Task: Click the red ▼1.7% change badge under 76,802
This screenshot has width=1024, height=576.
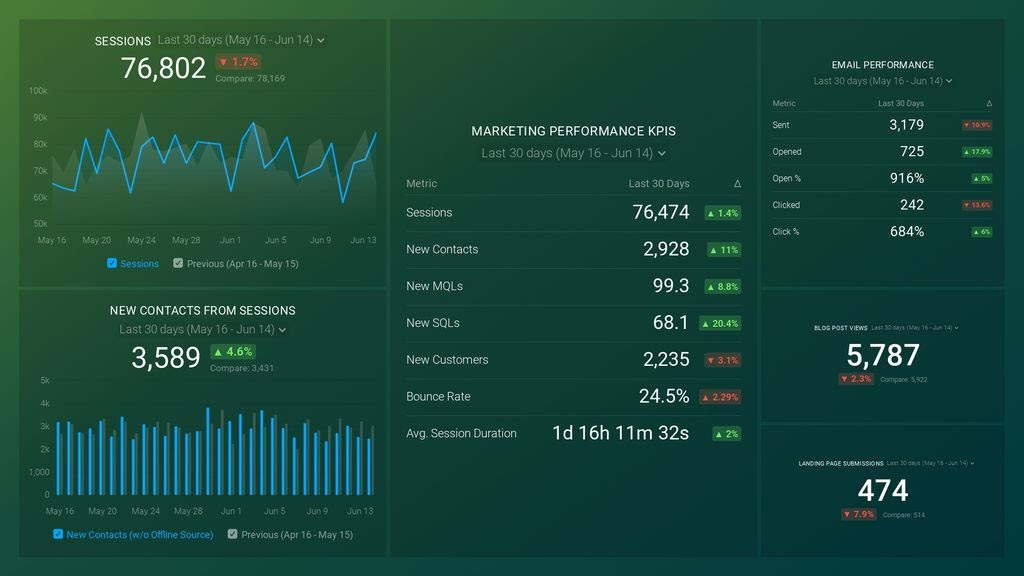Action: tap(238, 62)
